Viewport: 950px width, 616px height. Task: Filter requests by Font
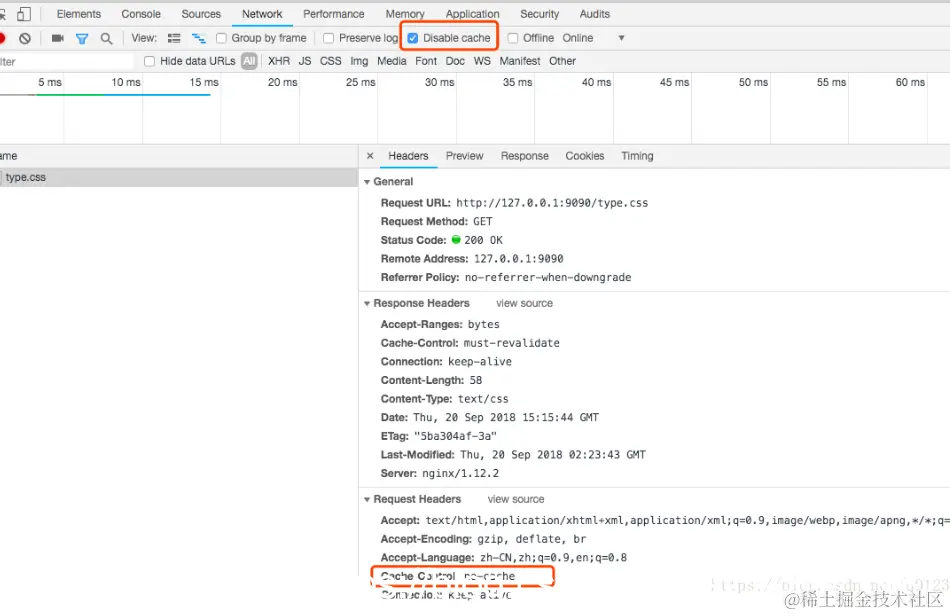pyautogui.click(x=426, y=61)
